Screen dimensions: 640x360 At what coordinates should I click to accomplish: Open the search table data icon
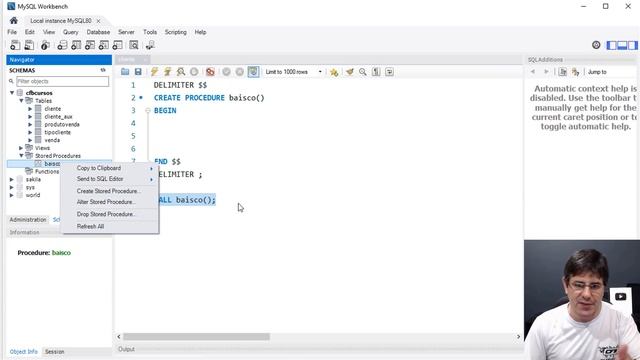(x=133, y=45)
